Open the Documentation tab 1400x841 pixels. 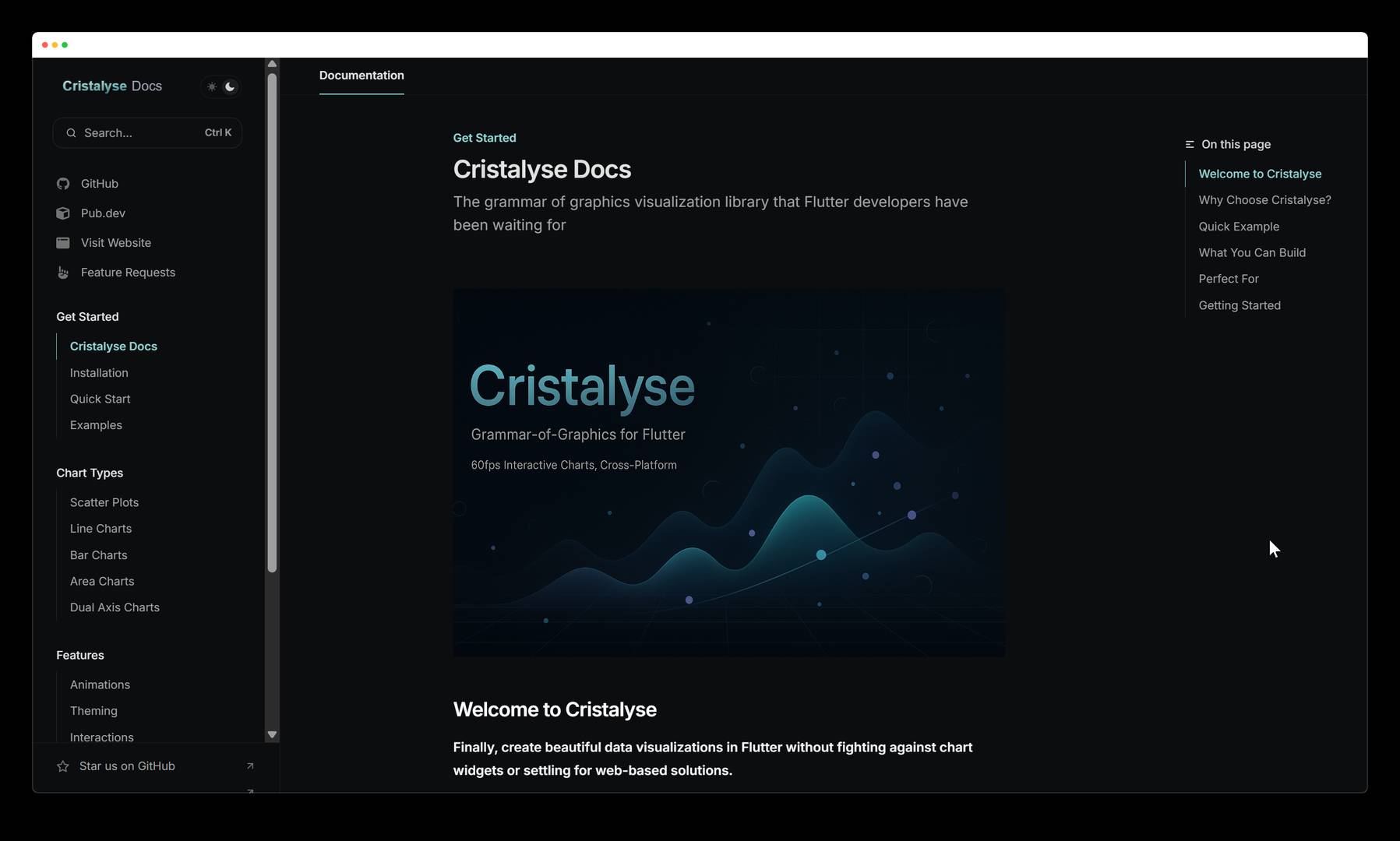[x=361, y=76]
